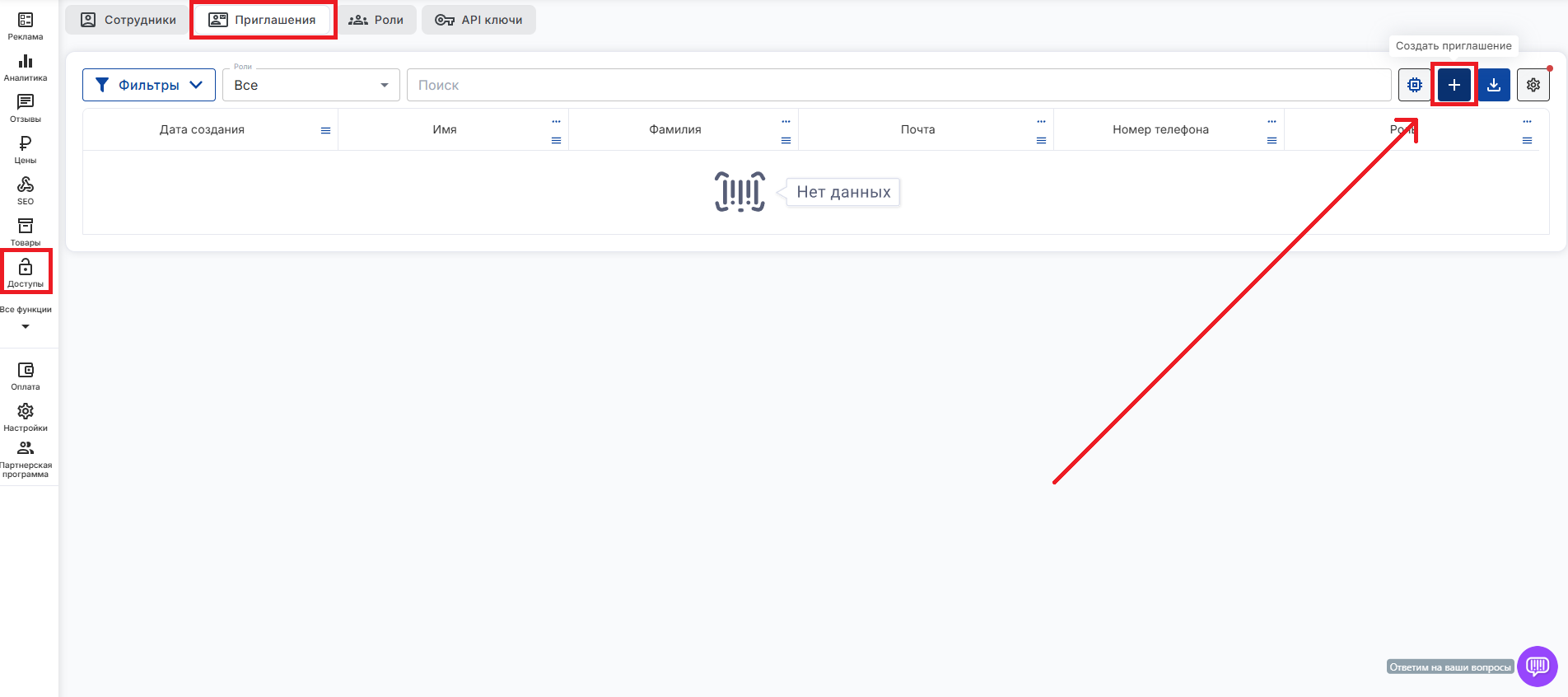Open the Реклама section in sidebar
The image size is (1568, 697).
coord(26,26)
